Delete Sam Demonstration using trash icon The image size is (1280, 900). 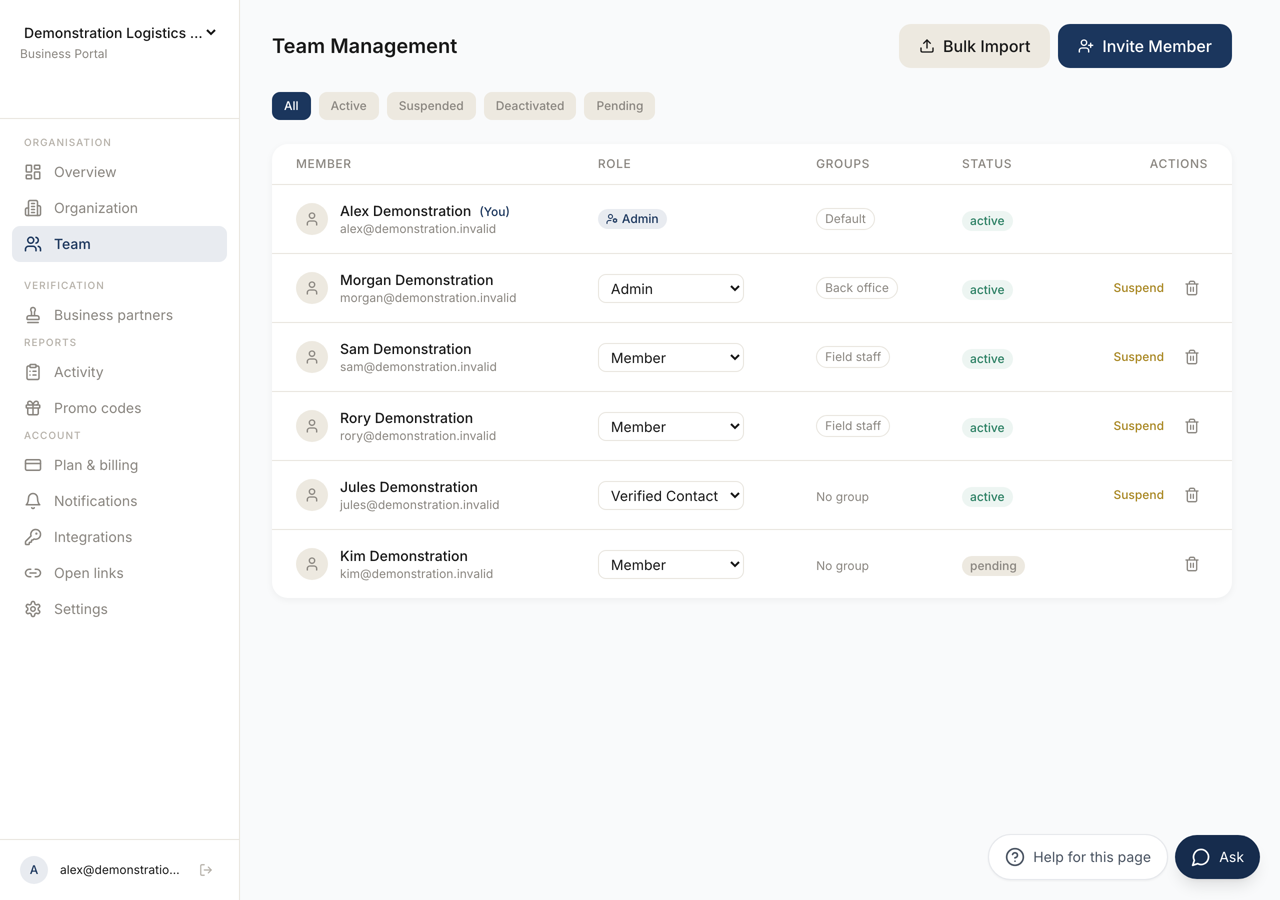click(x=1192, y=357)
